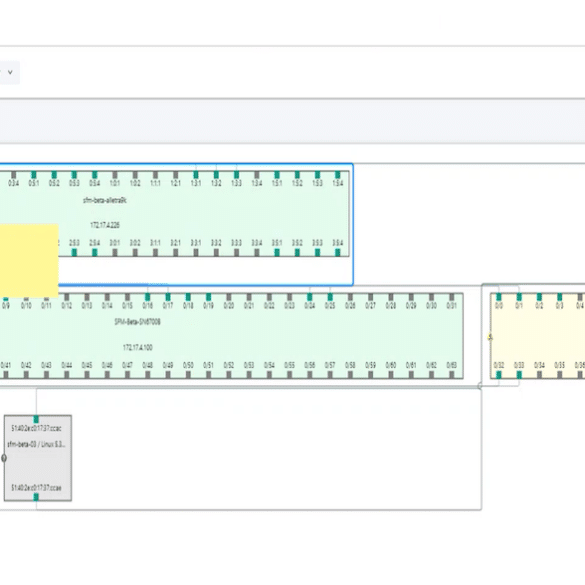
Task: Click gray port 3:1:1 on the array
Action: (156, 253)
